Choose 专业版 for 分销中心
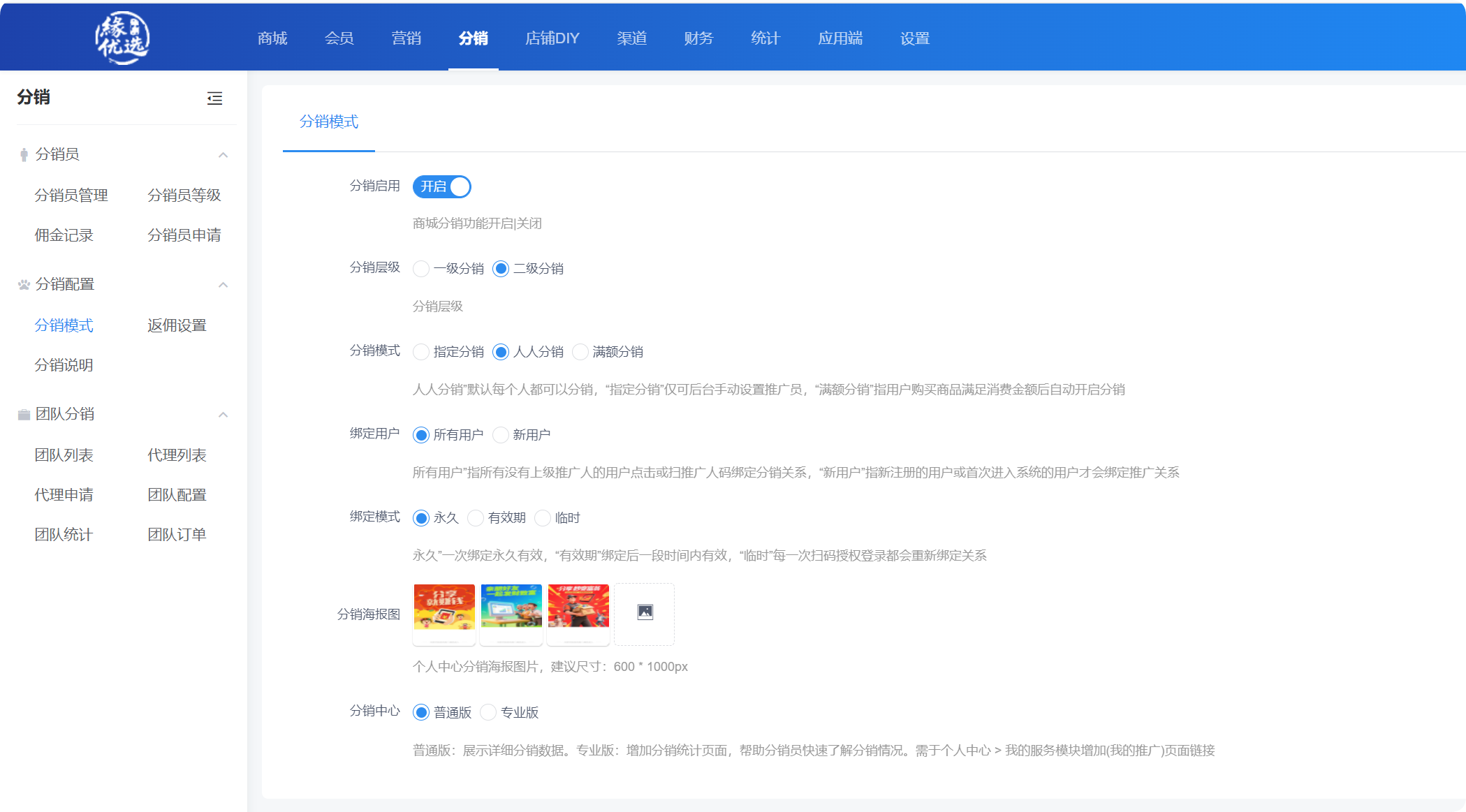Screen dimensions: 1466x812 click(488, 712)
